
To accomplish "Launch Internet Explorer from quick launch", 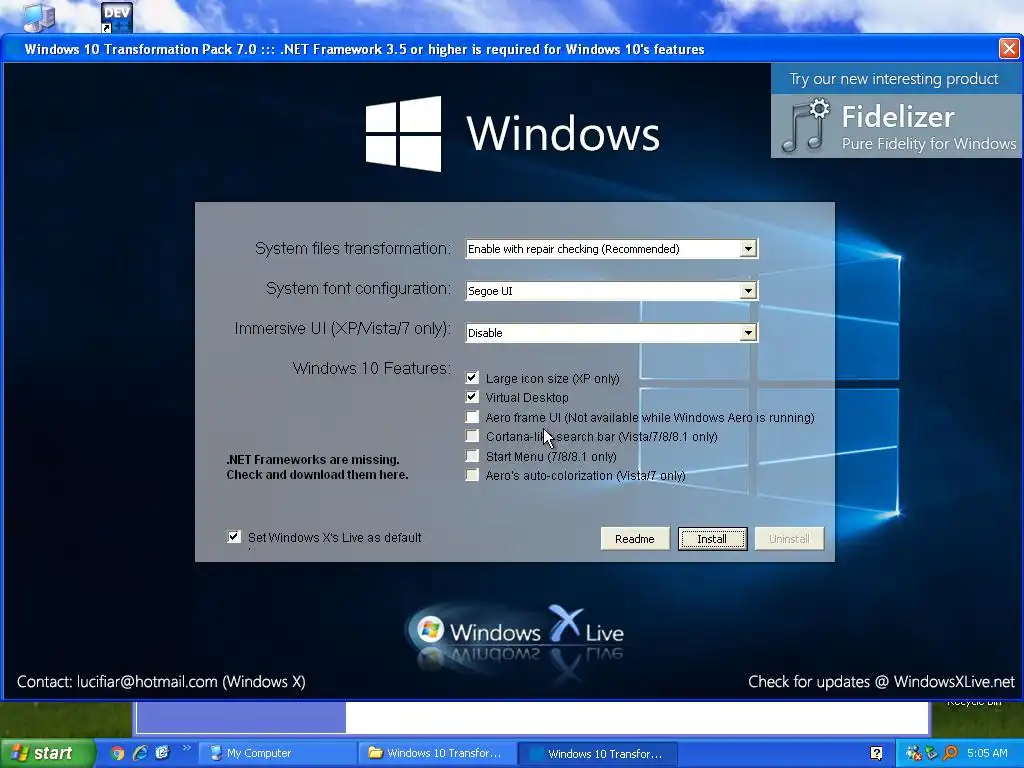I will [140, 753].
